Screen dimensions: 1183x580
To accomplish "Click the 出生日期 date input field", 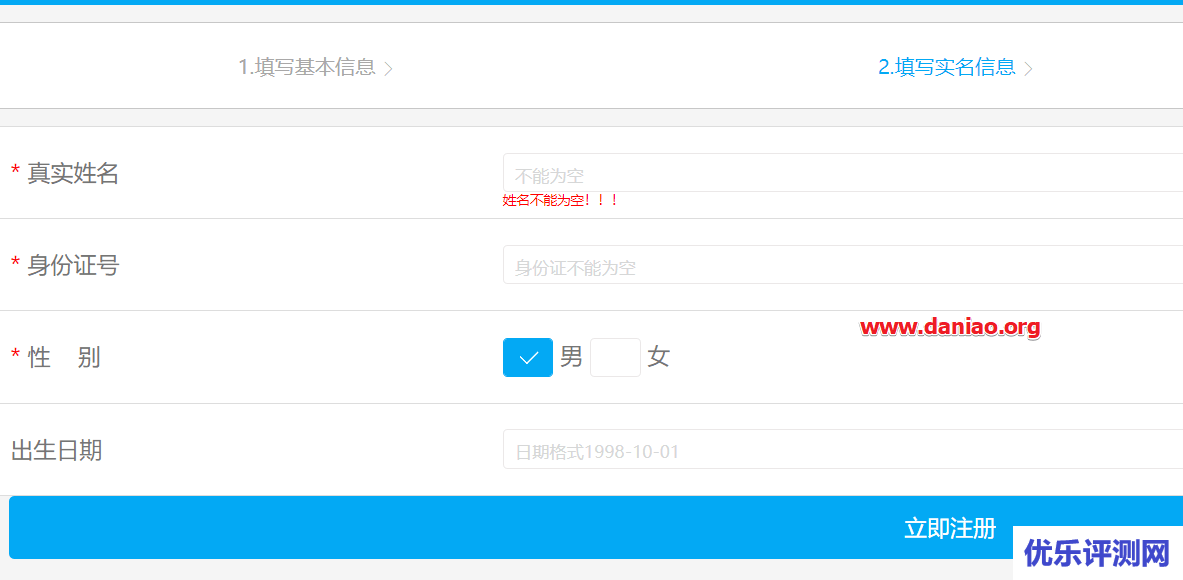I will pyautogui.click(x=843, y=450).
